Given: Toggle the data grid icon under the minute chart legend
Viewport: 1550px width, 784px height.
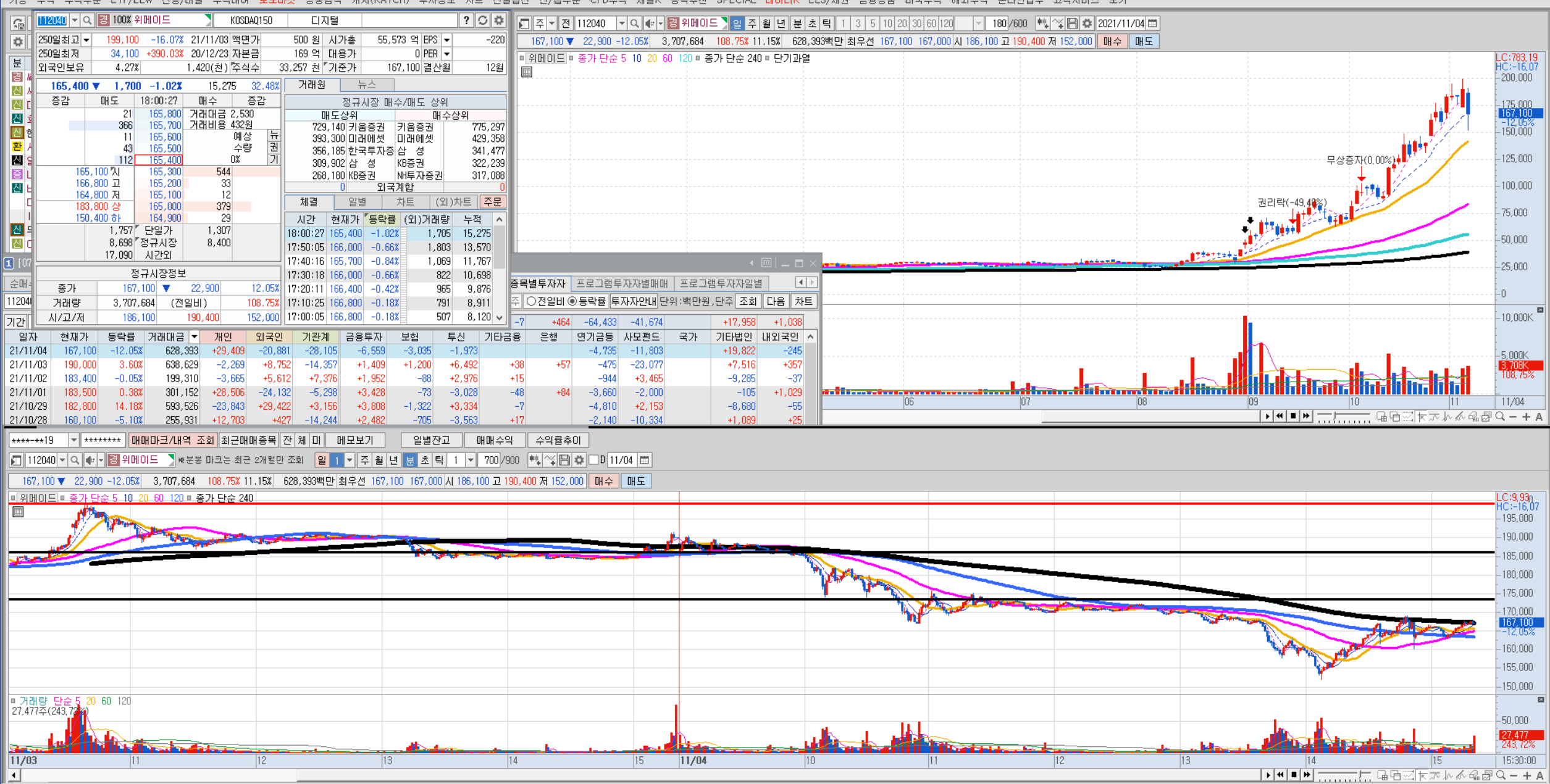Looking at the screenshot, I should click(x=18, y=512).
